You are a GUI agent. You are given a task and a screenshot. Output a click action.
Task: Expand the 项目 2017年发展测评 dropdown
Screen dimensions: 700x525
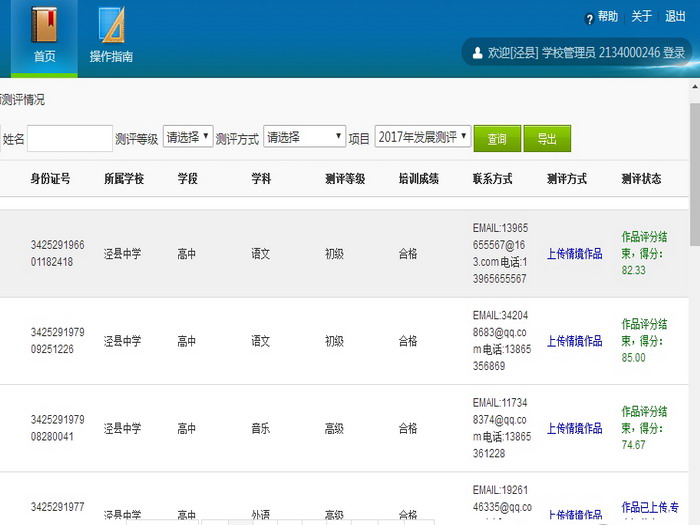coord(422,137)
